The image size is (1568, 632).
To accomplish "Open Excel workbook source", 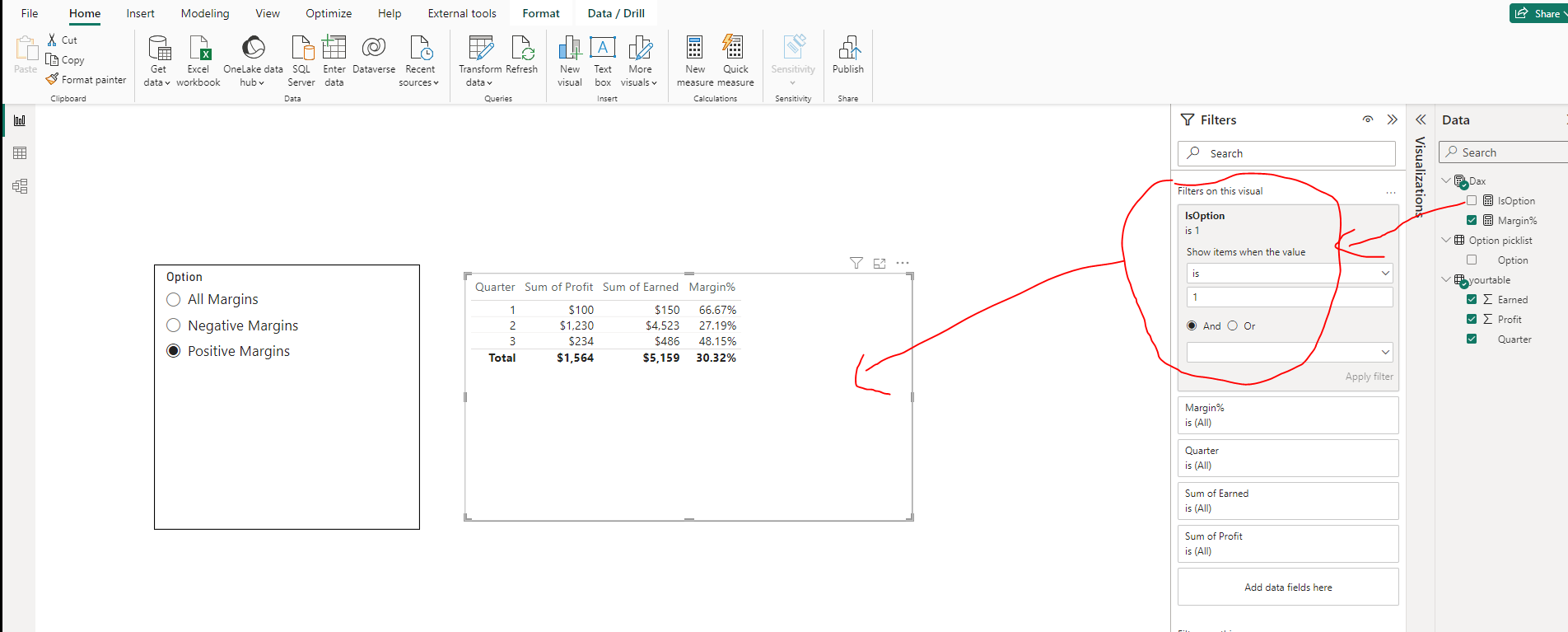I will 198,61.
